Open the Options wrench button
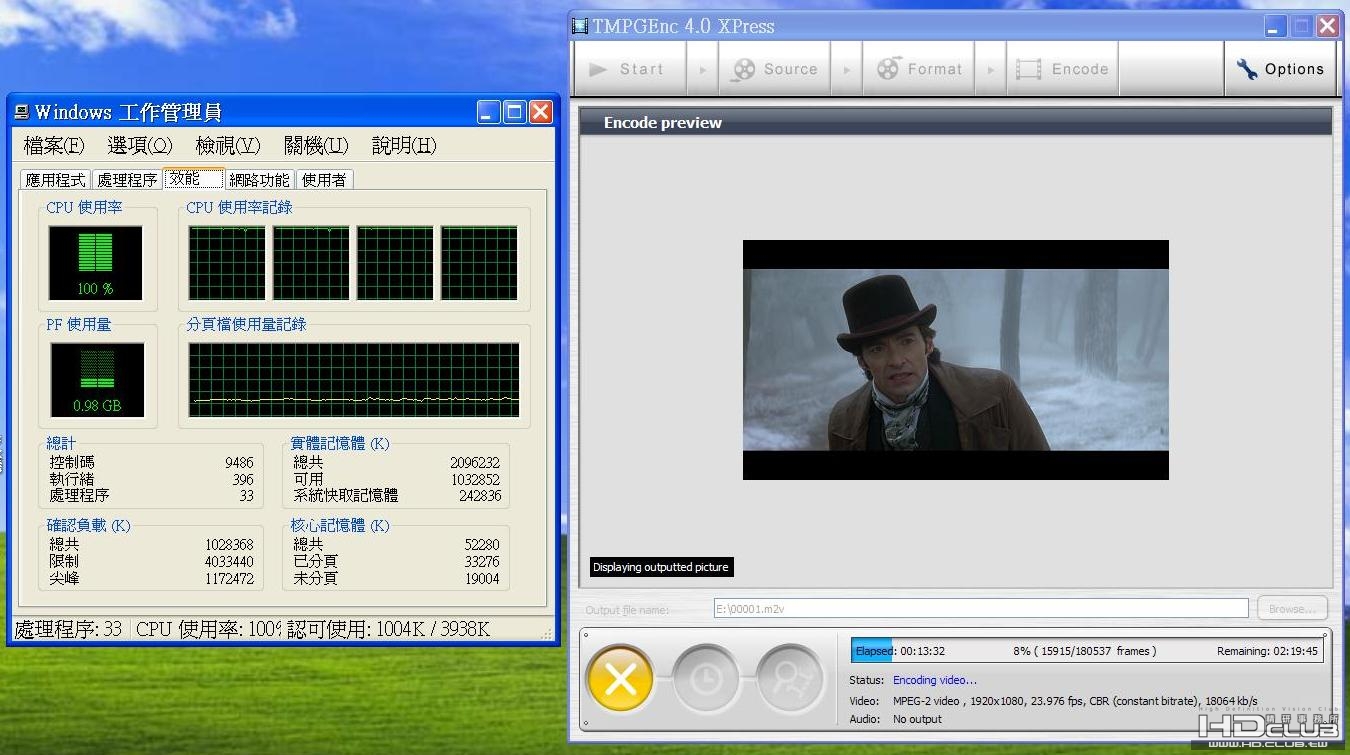 pos(1281,69)
